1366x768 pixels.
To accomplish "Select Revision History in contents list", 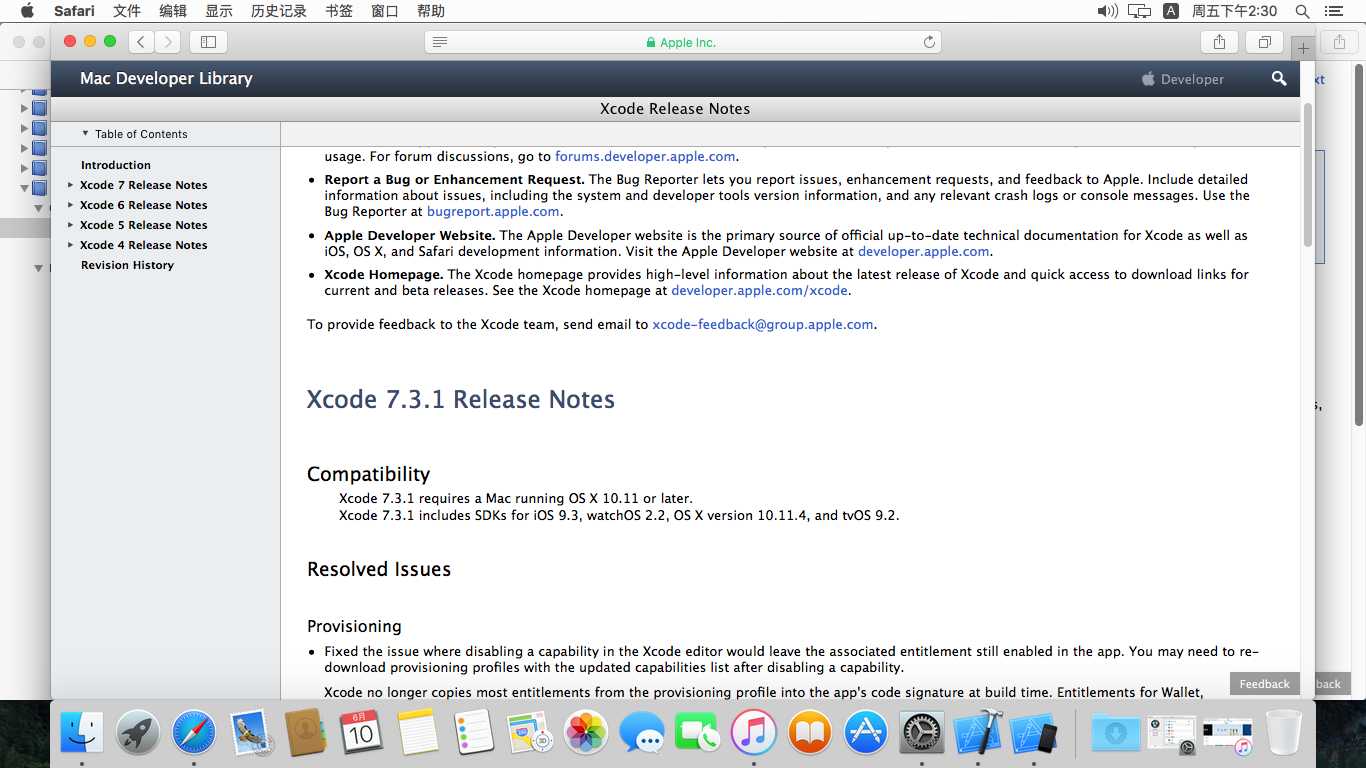I will [x=127, y=265].
